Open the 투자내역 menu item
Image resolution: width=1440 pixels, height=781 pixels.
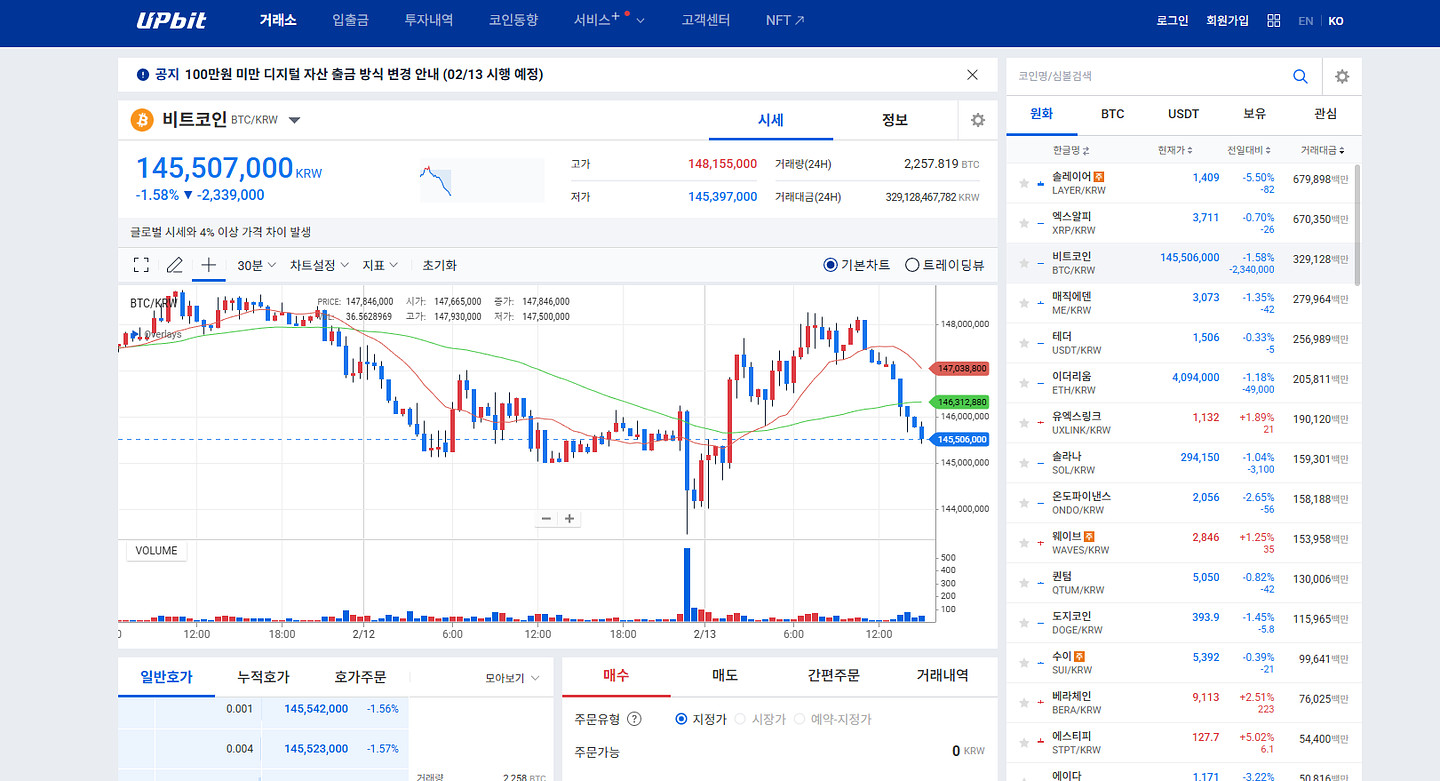[x=428, y=20]
